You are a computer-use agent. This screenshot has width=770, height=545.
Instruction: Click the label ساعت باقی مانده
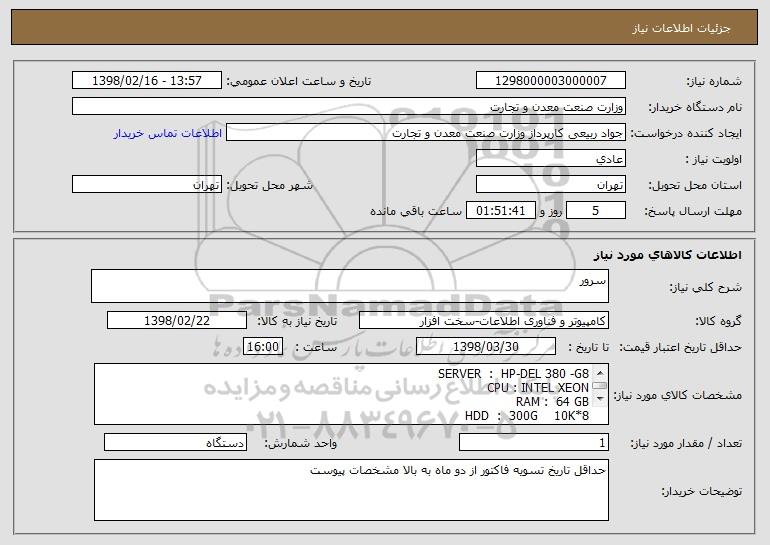(416, 211)
